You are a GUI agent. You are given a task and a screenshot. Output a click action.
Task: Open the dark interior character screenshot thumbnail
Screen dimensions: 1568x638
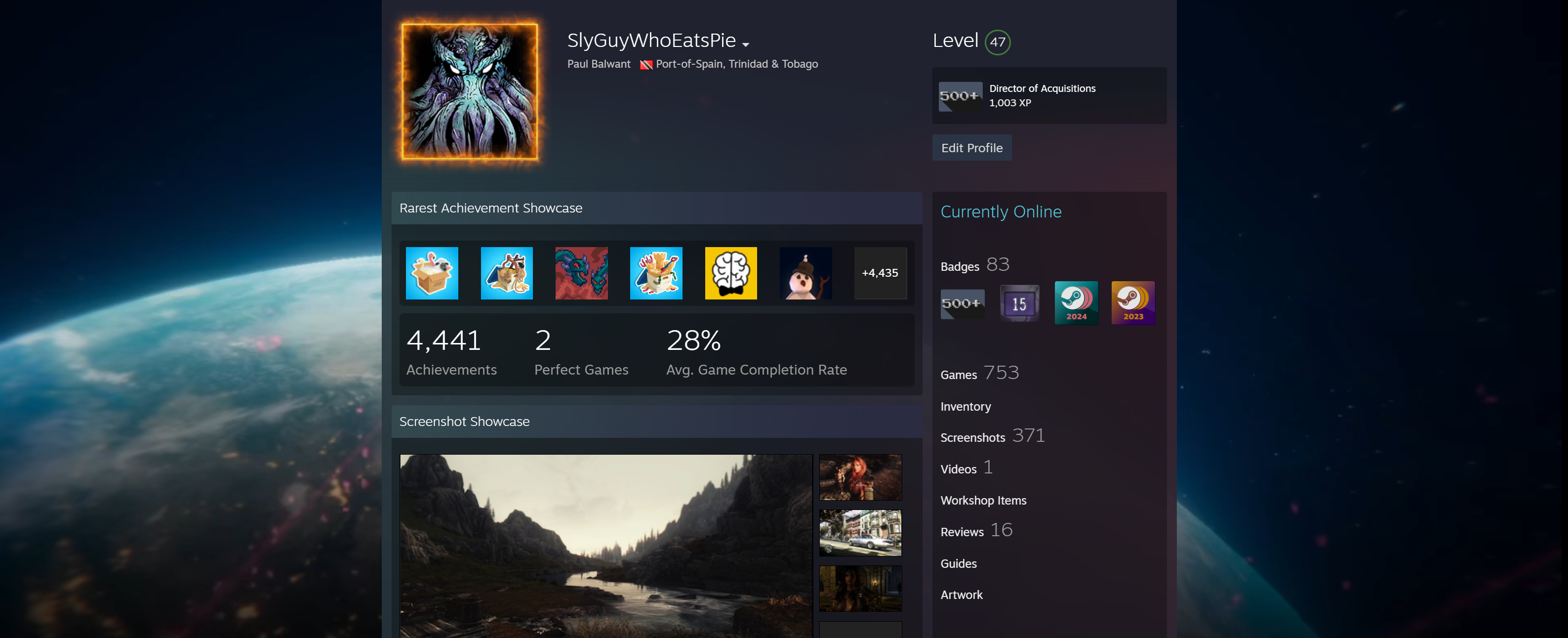860,588
